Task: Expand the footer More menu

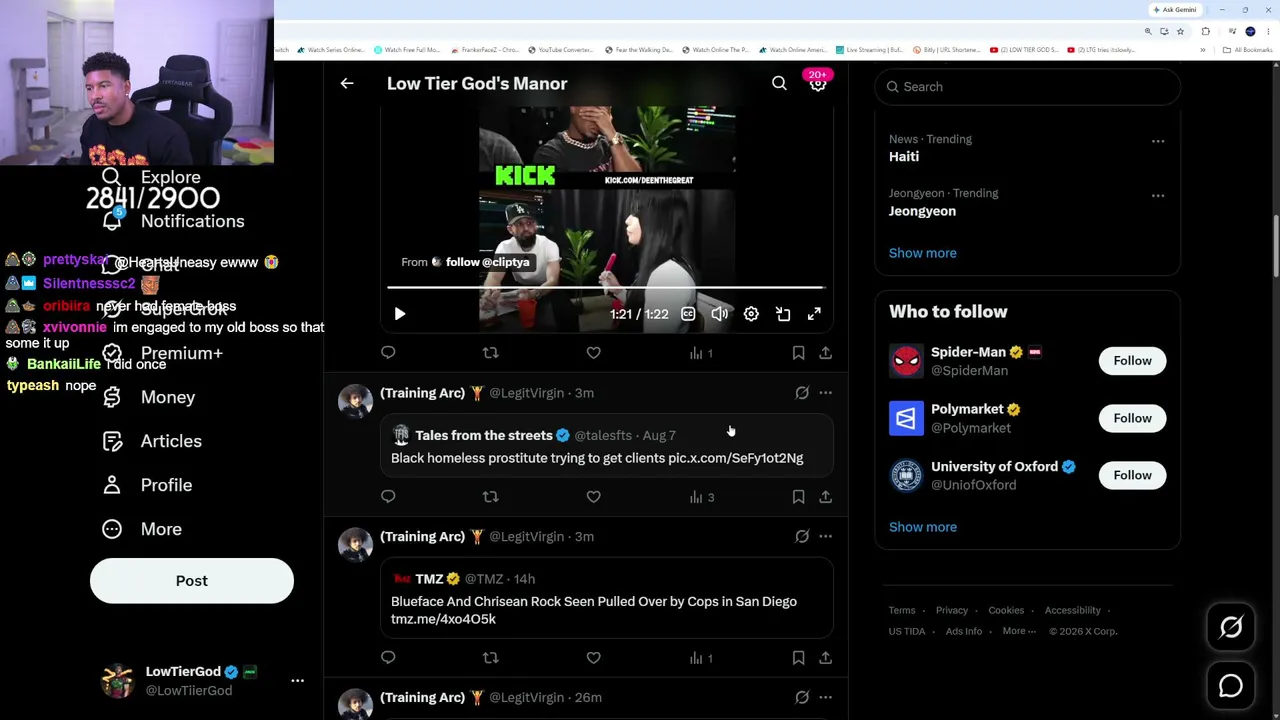Action: 1019,631
